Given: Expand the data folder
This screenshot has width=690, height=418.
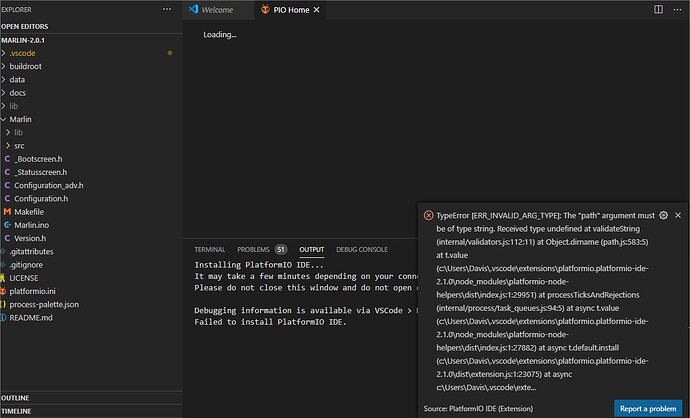Looking at the screenshot, I should [4, 79].
